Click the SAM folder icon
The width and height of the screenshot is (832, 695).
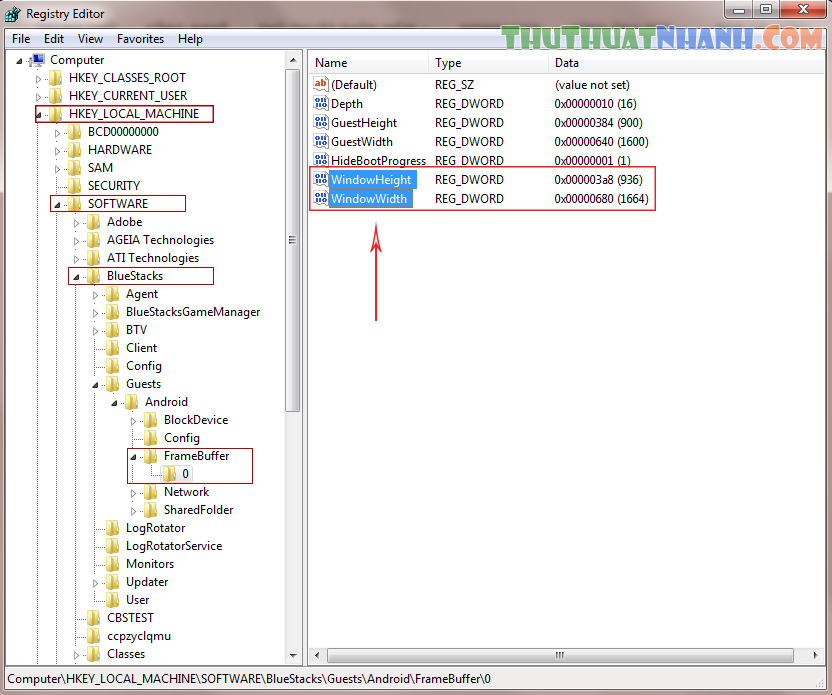(x=75, y=168)
